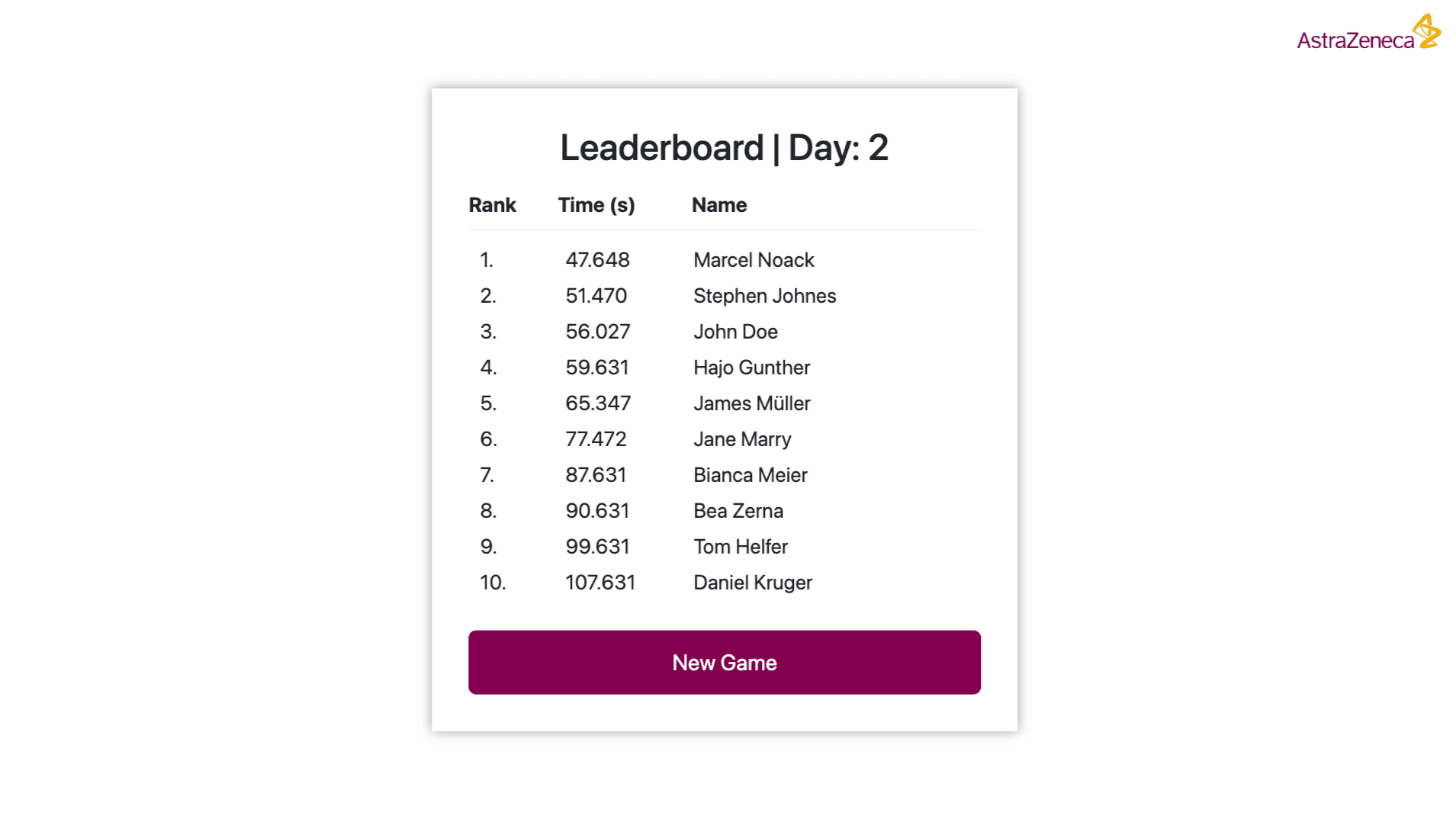The width and height of the screenshot is (1456, 819).
Task: Select Jane Marry entry
Action: (742, 439)
